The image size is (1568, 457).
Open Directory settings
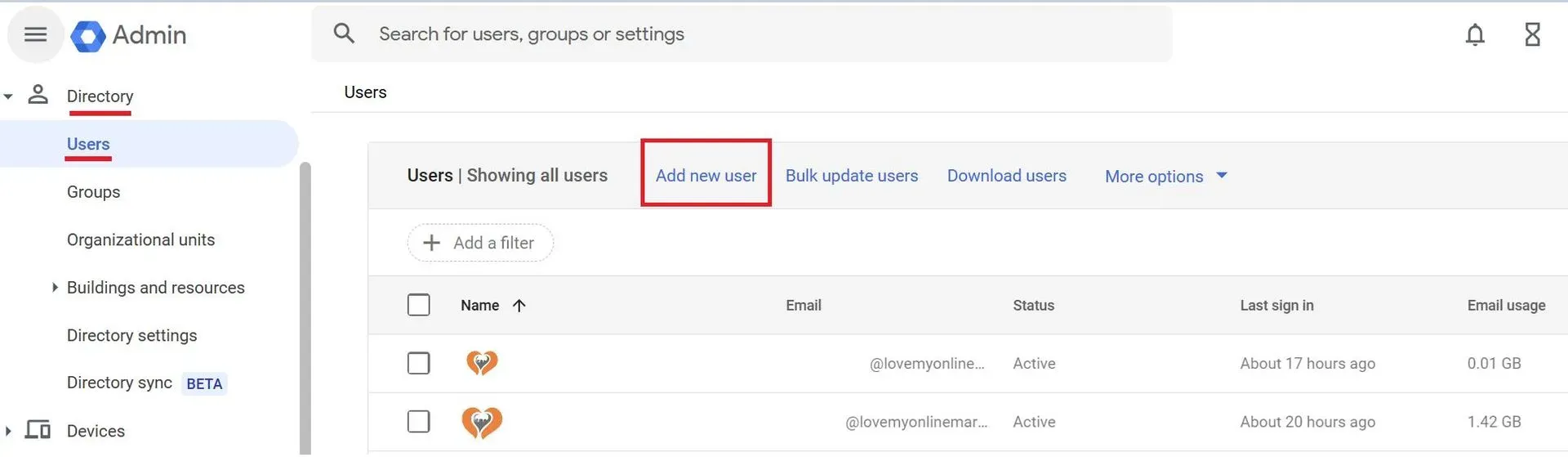[131, 335]
